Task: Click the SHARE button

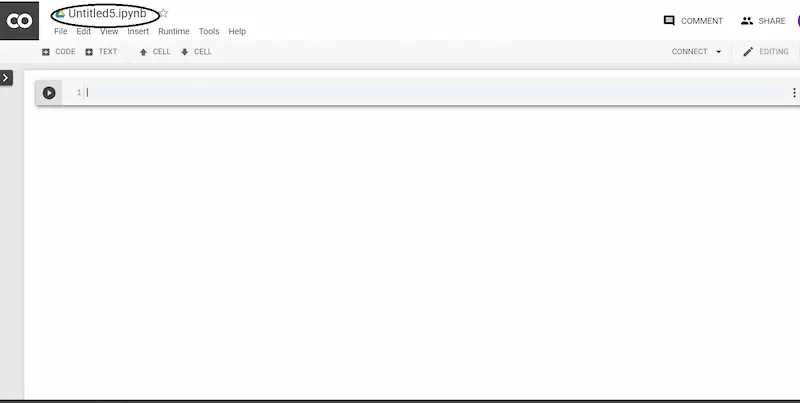Action: tap(763, 21)
